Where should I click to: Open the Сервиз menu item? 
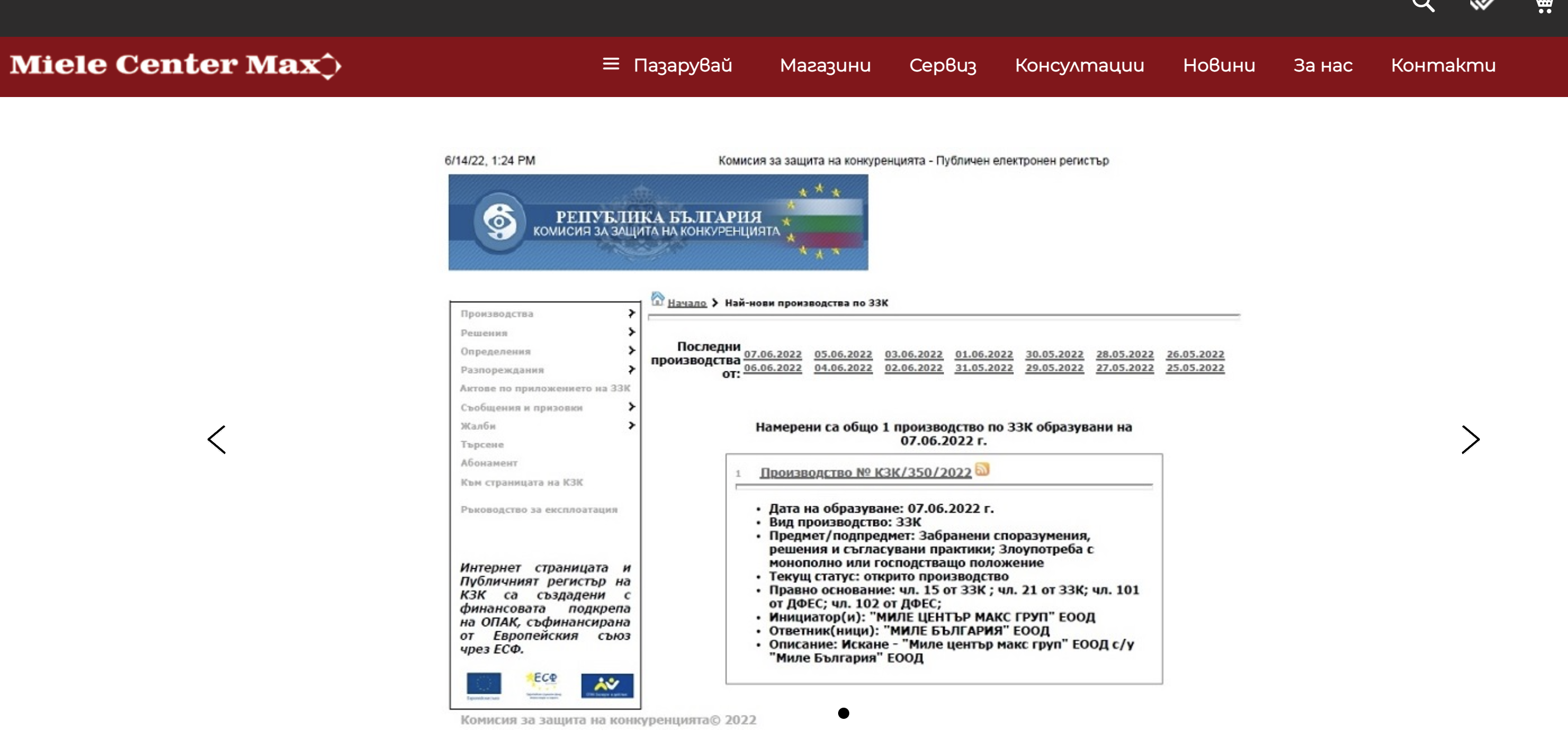pos(942,65)
